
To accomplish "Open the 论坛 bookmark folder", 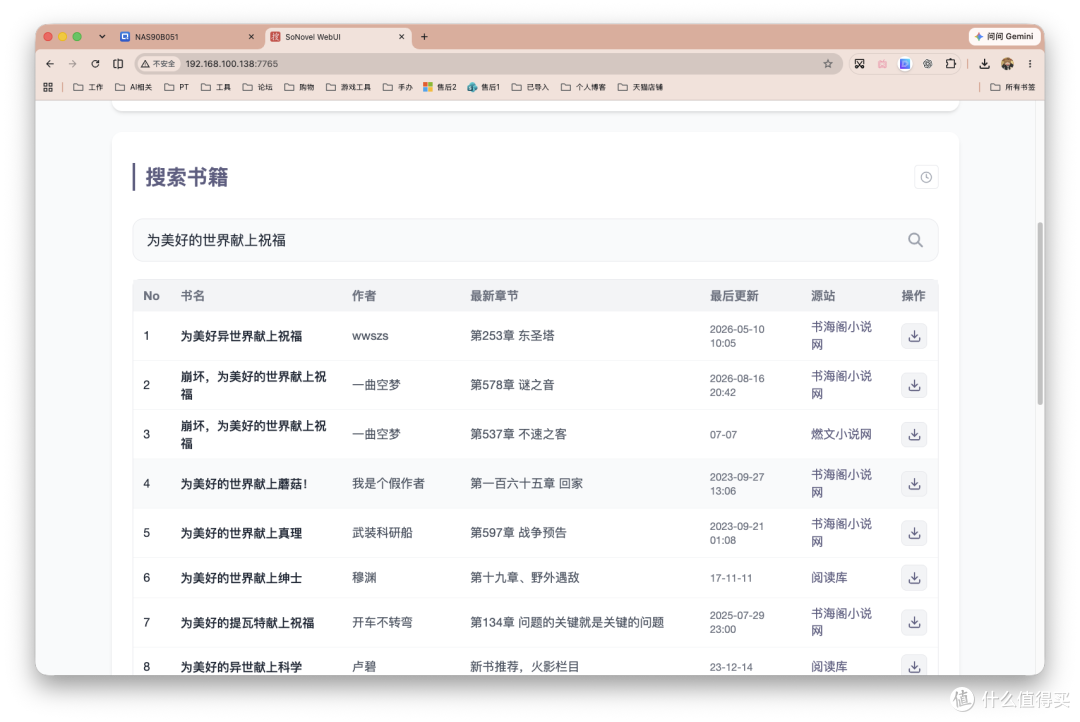I will [x=258, y=87].
